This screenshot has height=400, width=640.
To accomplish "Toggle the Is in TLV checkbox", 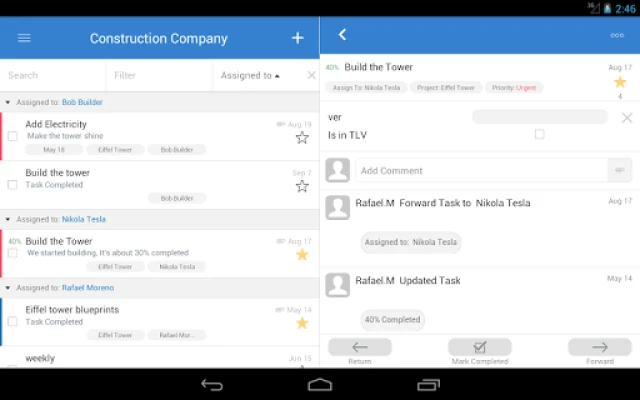I will pyautogui.click(x=540, y=134).
